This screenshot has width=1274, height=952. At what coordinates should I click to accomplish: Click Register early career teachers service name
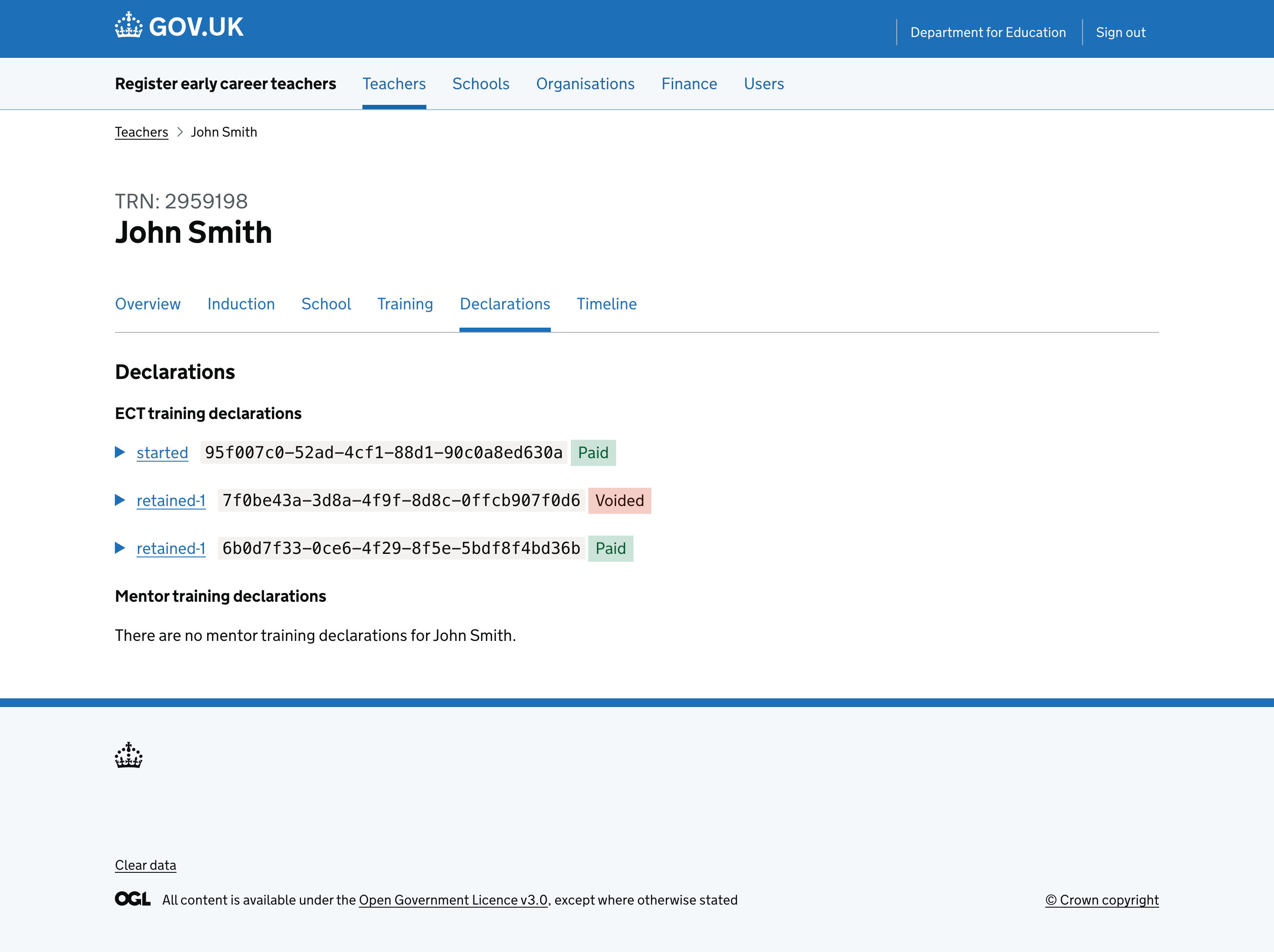coord(225,84)
